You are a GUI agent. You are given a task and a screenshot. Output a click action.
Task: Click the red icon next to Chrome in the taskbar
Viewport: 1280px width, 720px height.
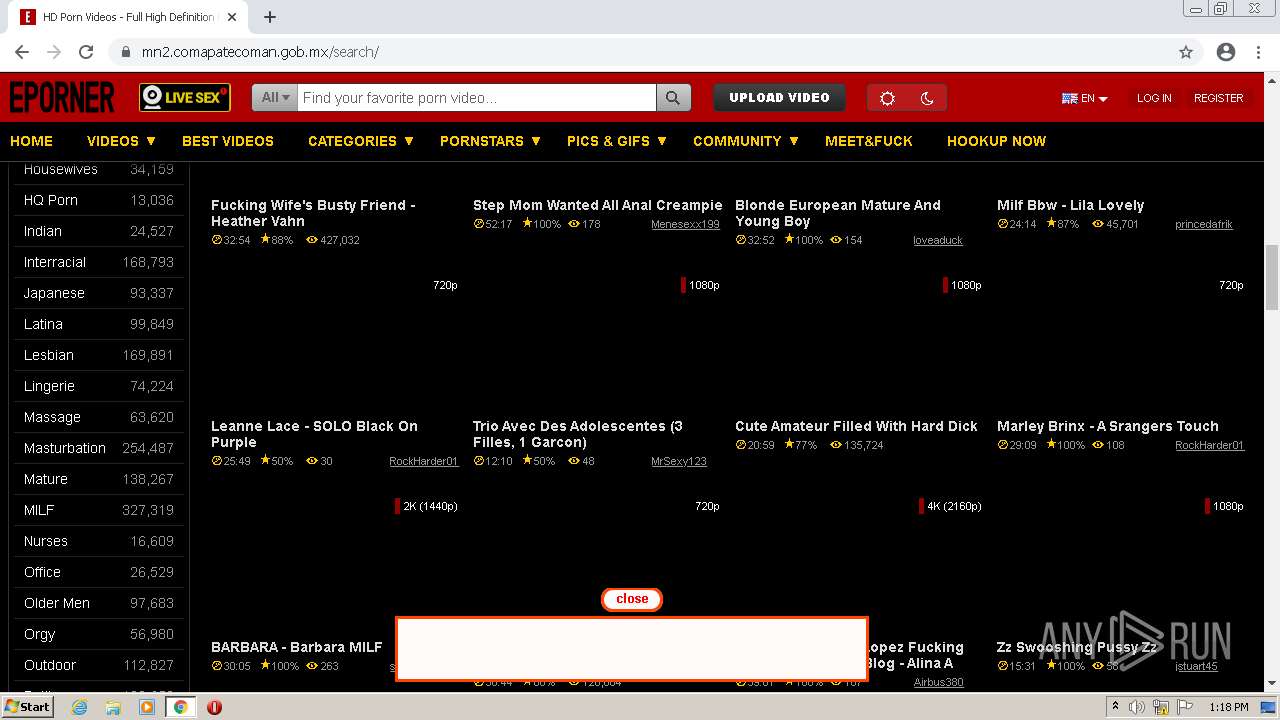click(x=214, y=707)
